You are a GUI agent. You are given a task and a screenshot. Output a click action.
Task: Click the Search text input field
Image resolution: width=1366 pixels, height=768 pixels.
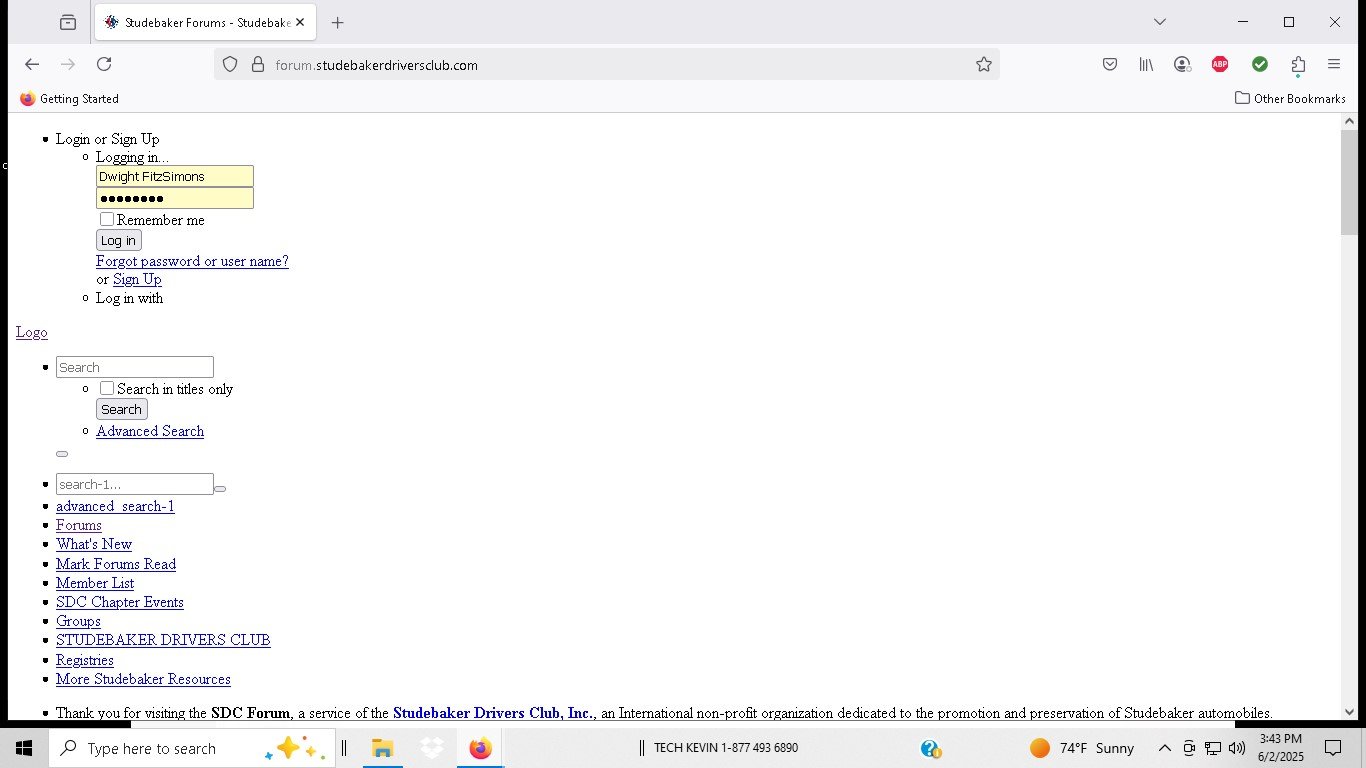click(x=135, y=367)
